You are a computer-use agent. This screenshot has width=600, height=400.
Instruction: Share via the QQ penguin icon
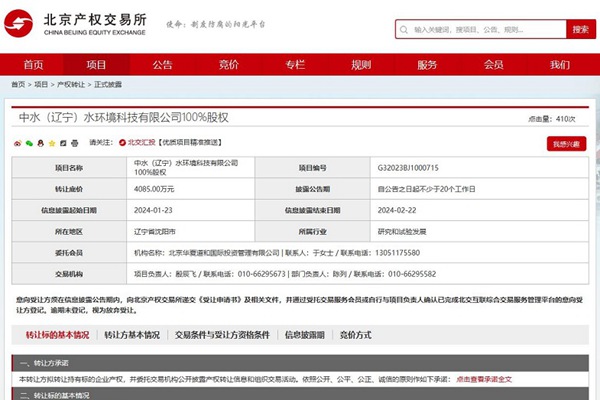coord(41,143)
